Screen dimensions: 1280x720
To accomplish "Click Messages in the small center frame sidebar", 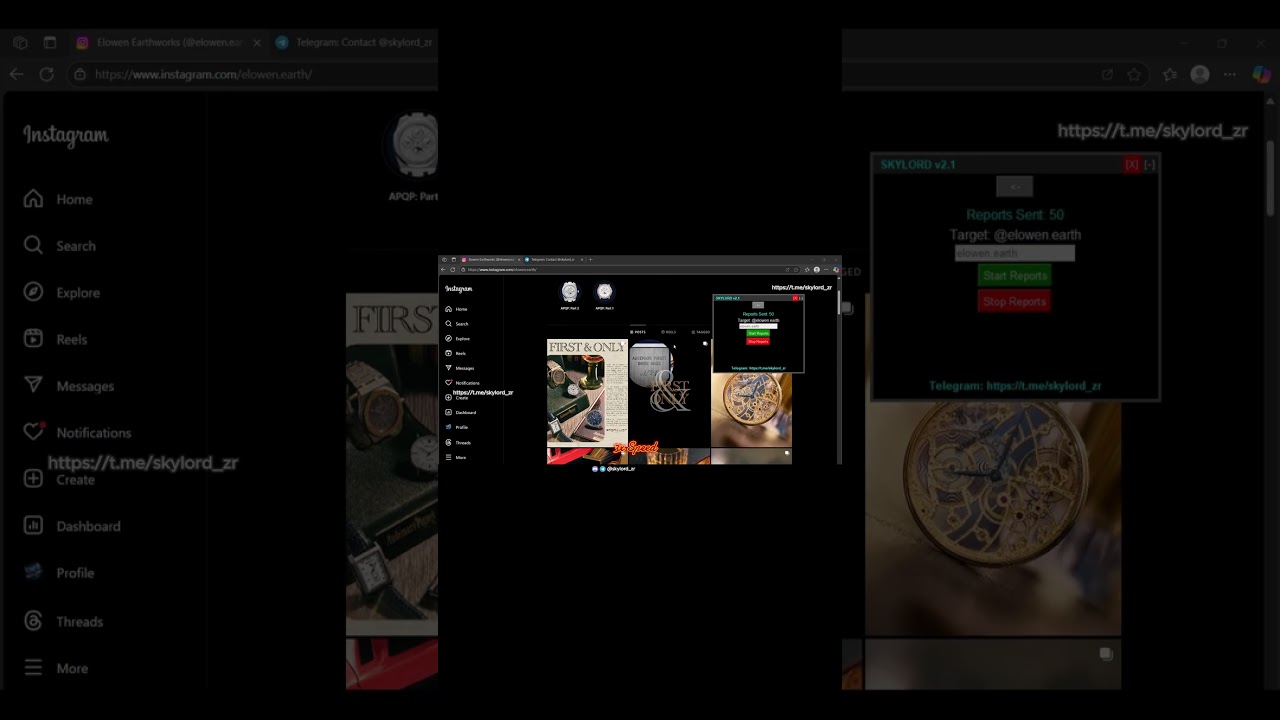I will (459, 368).
